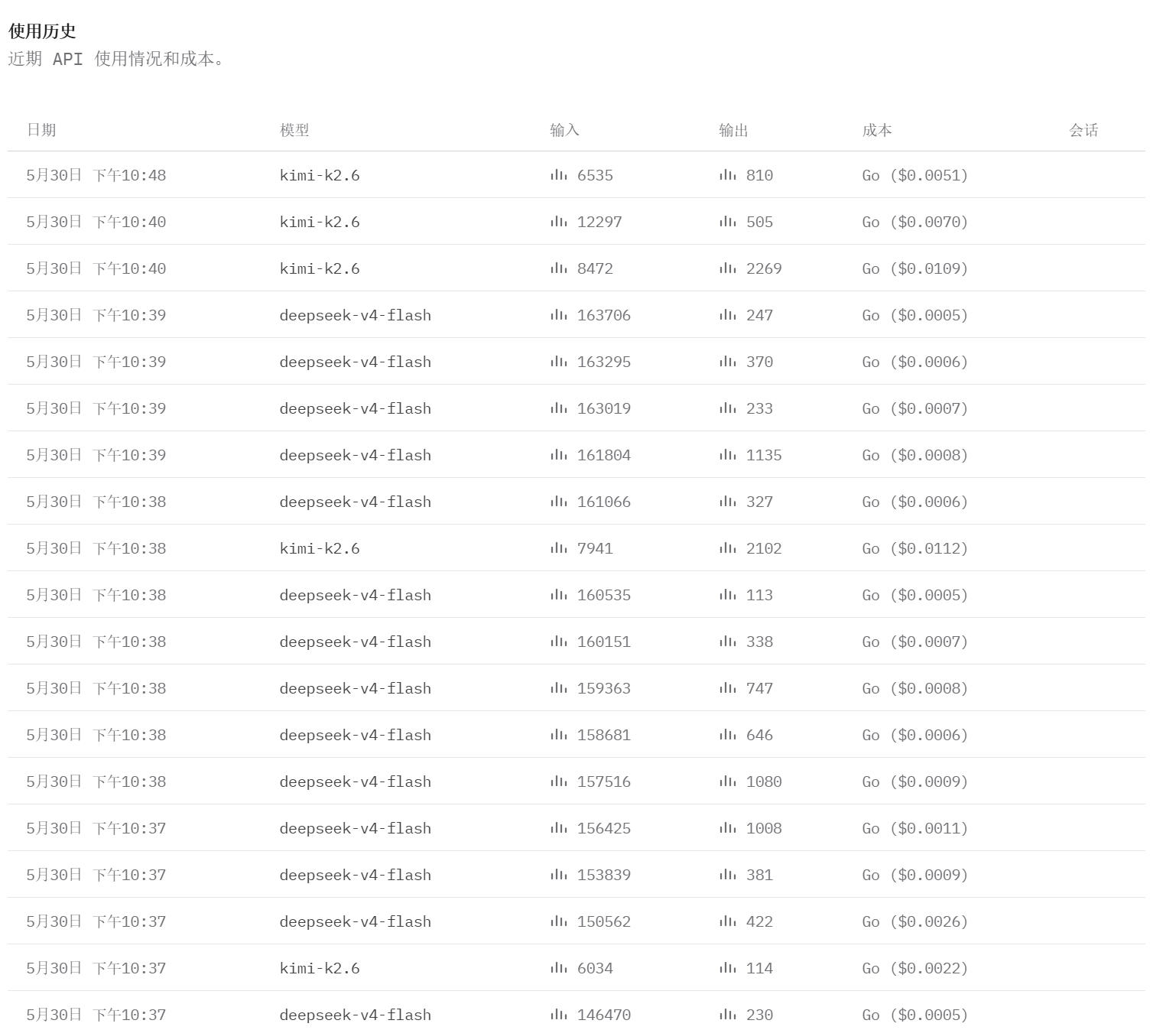1176x1030 pixels.
Task: Click the bar chart icon beside input 6535
Action: pyautogui.click(x=558, y=175)
